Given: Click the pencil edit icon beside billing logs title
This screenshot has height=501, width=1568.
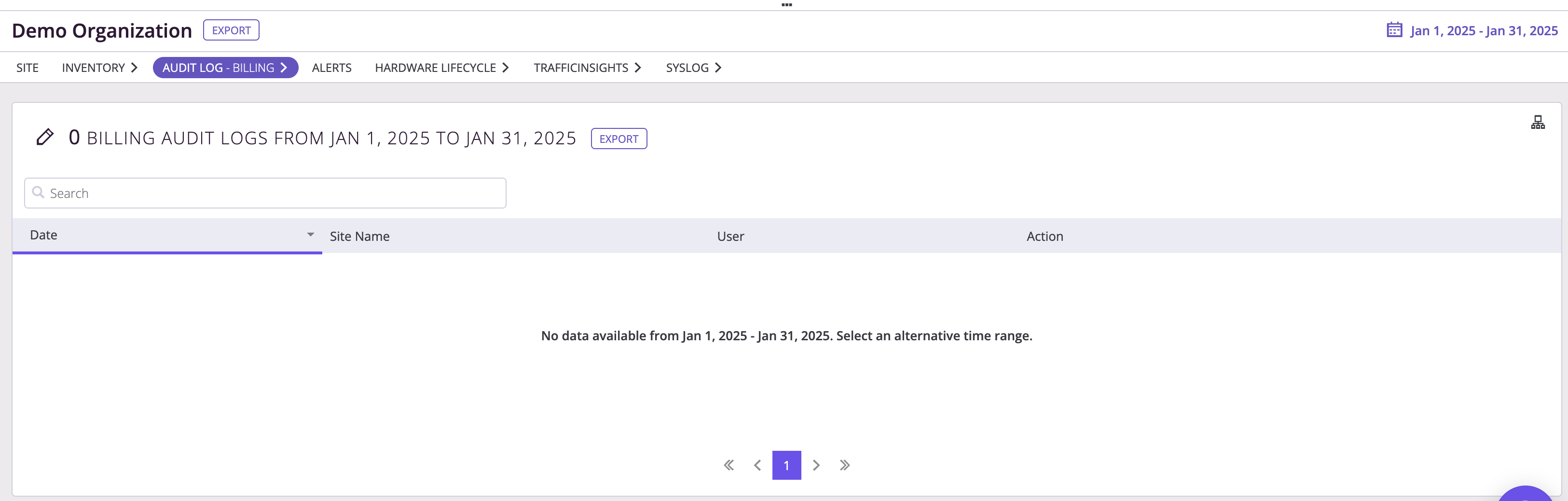Looking at the screenshot, I should (x=44, y=138).
